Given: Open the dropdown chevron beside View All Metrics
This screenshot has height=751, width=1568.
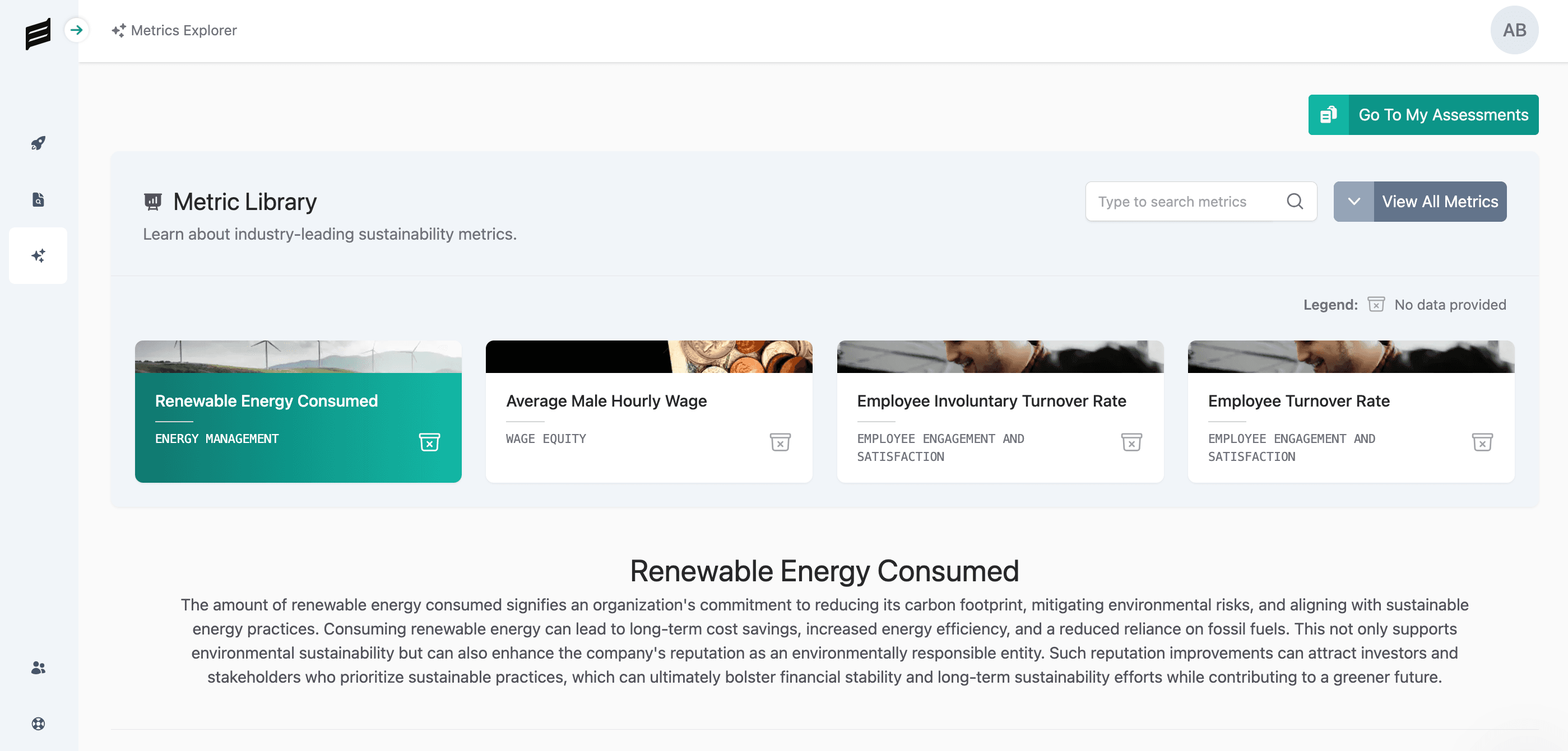Looking at the screenshot, I should click(x=1353, y=201).
